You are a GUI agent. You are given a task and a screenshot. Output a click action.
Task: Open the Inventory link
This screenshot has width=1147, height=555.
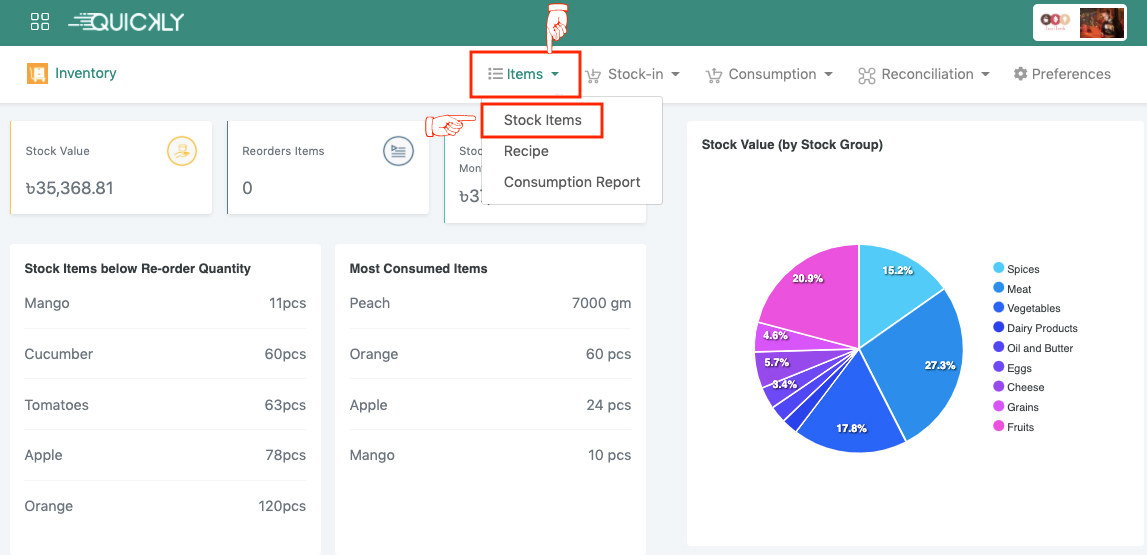(x=85, y=73)
